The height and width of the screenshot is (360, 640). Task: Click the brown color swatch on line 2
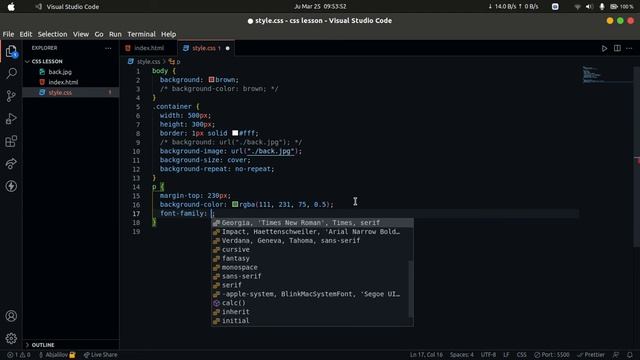coord(211,80)
